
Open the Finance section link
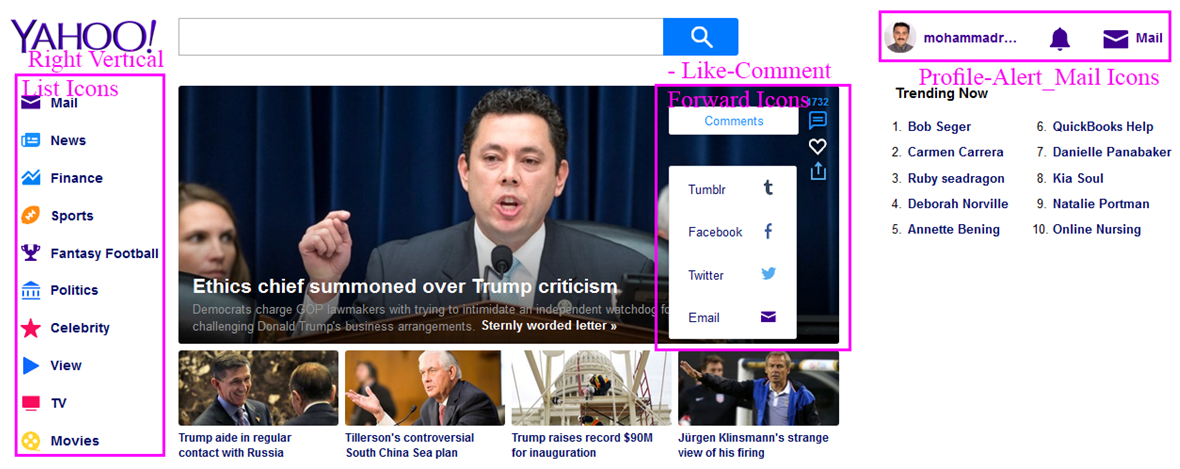(x=76, y=178)
